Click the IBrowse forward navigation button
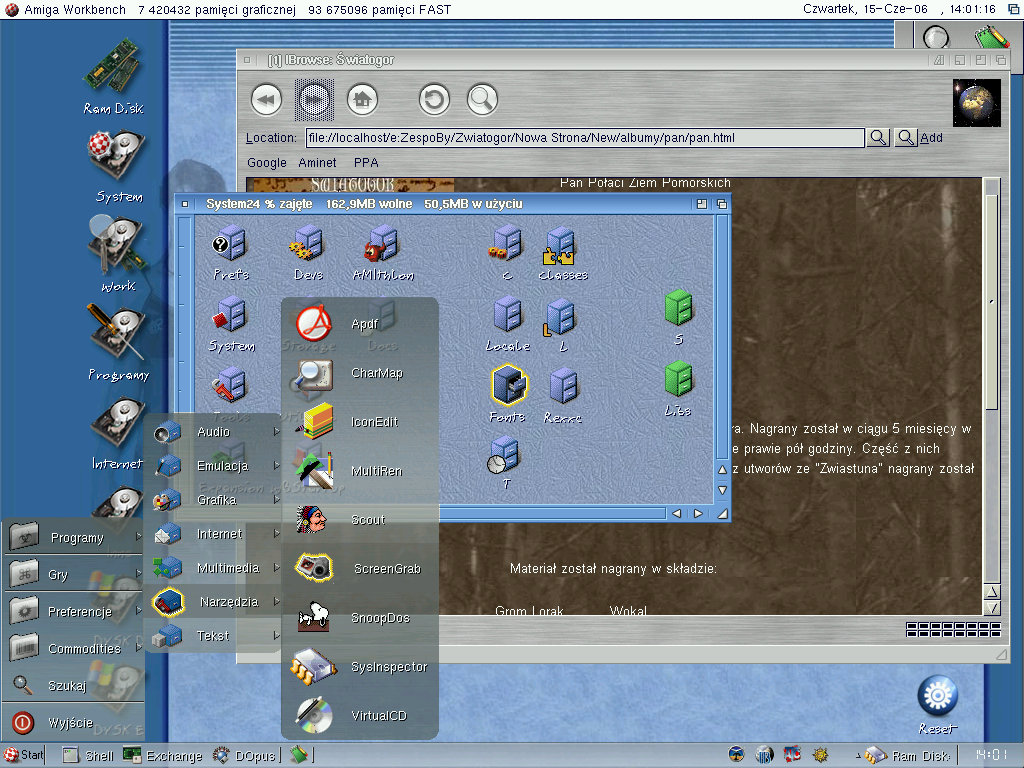Screen dimensions: 1024x768 (x=314, y=100)
